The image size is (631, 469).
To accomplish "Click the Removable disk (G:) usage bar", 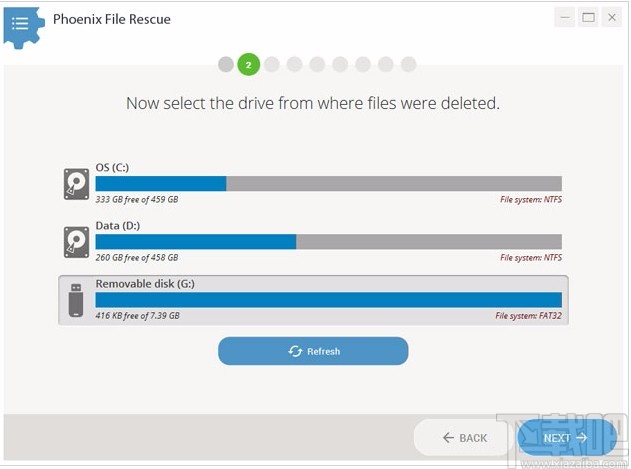I will [x=328, y=300].
